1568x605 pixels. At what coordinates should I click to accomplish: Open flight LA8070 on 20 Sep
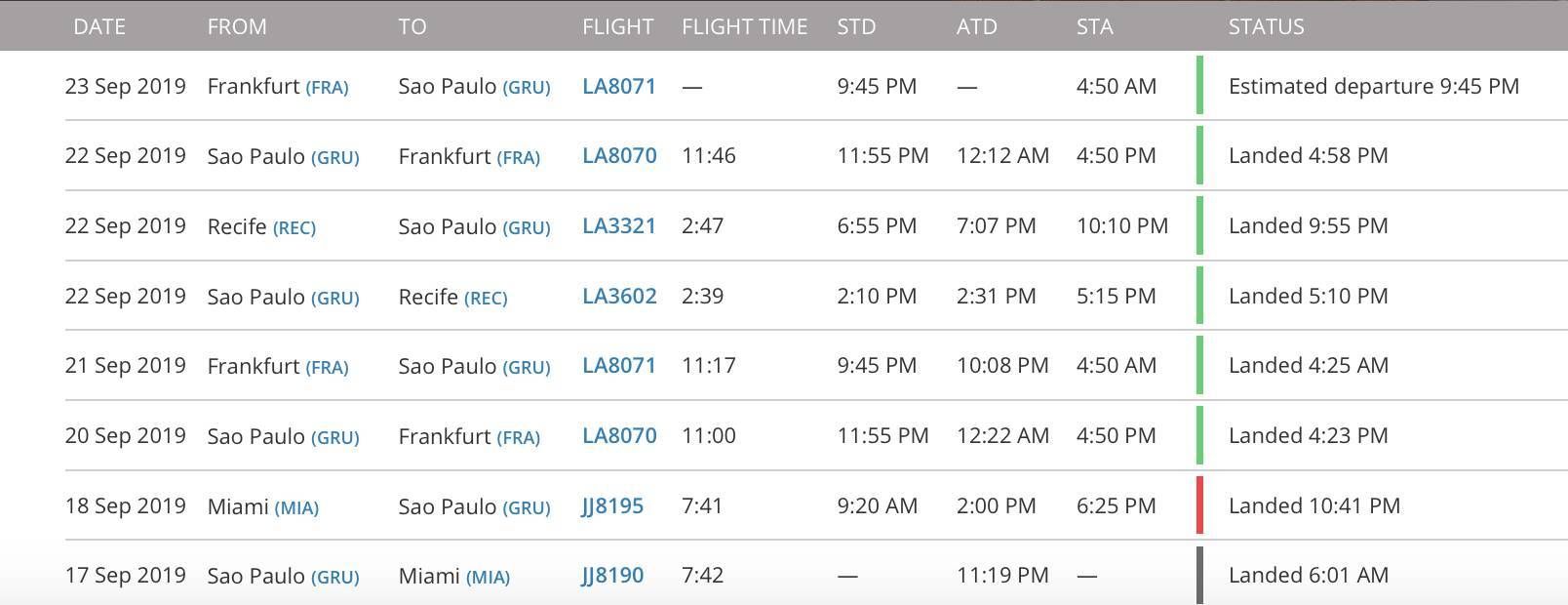[619, 435]
